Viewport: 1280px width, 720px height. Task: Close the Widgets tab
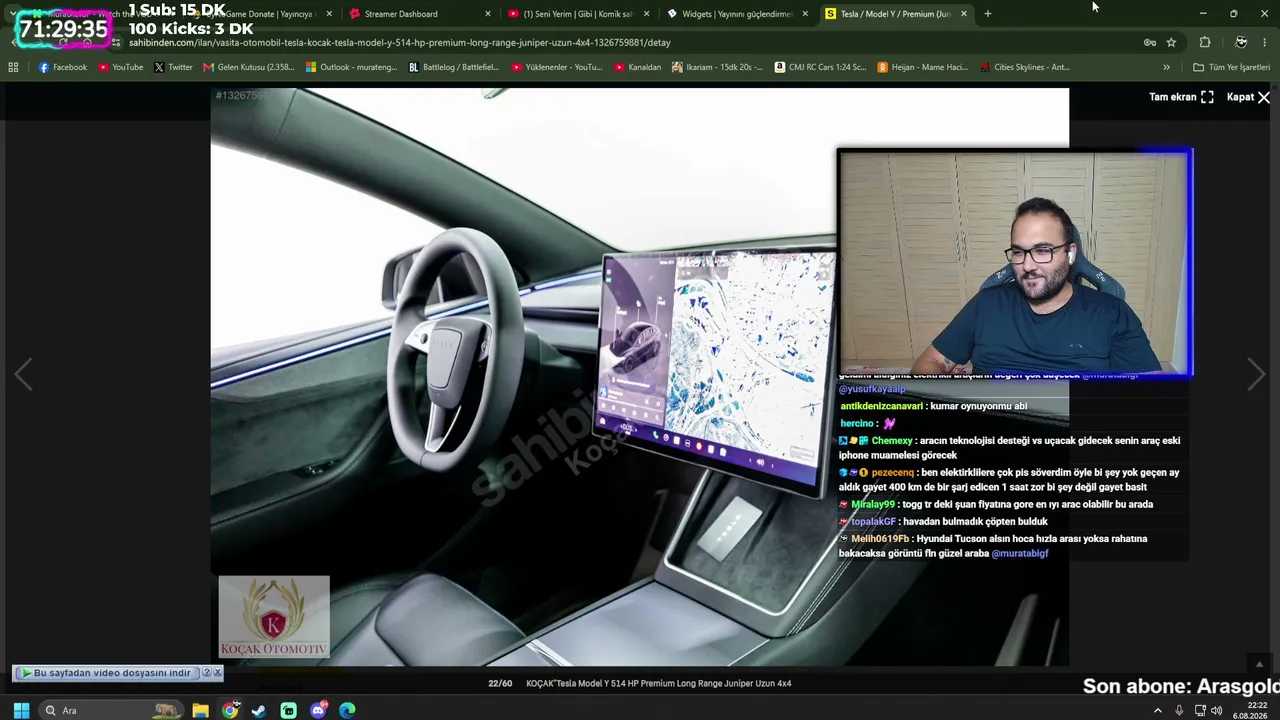coord(805,14)
